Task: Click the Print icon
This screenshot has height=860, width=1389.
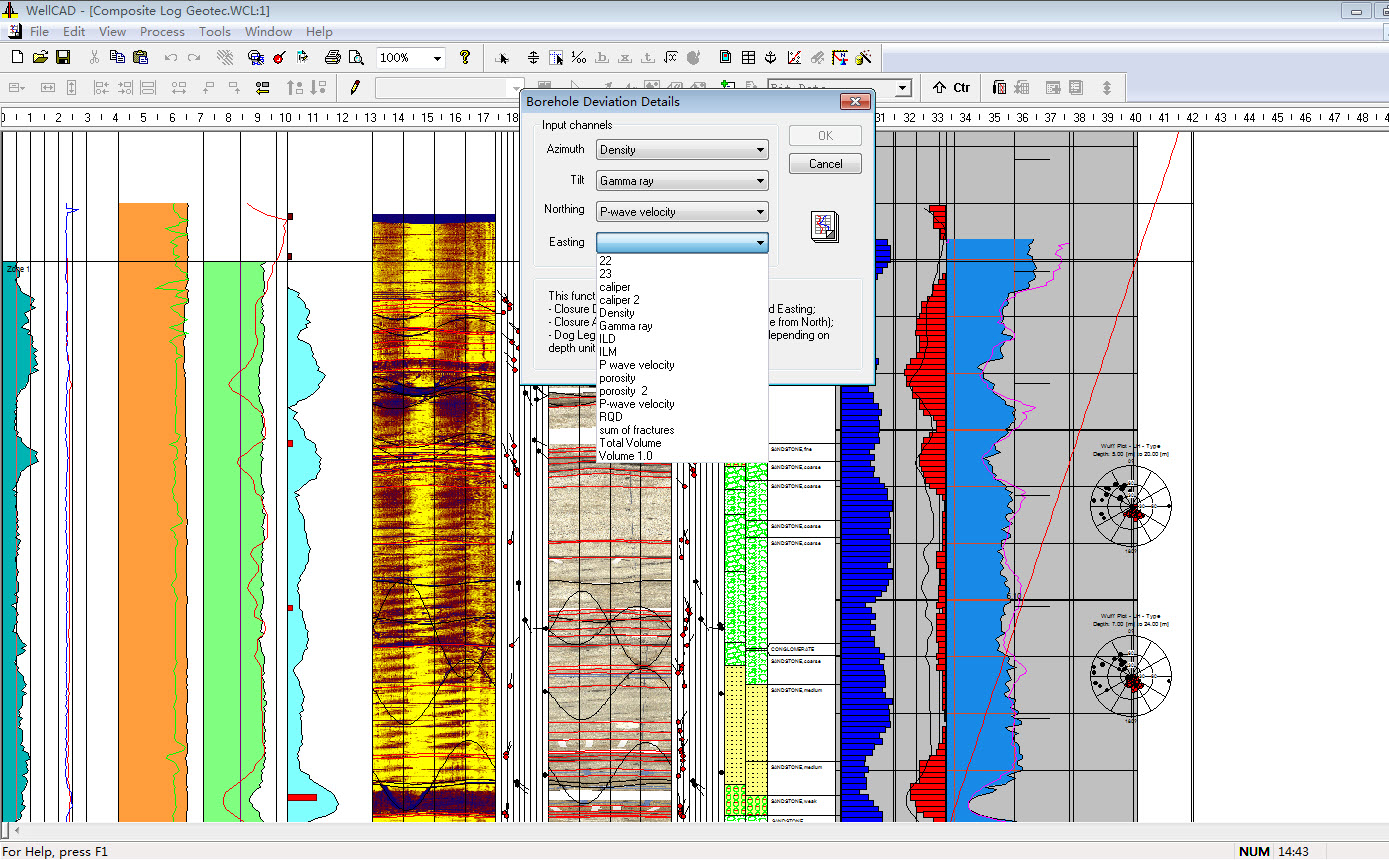Action: (333, 57)
